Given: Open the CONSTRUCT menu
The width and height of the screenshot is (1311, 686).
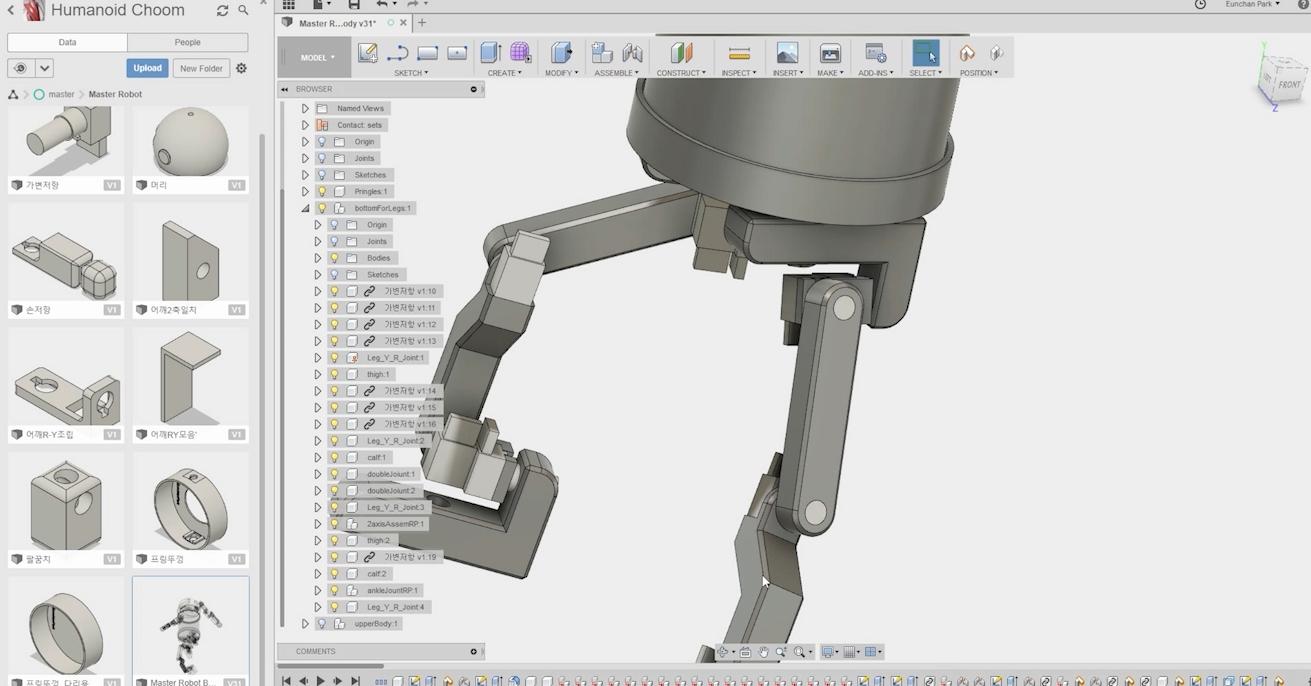Looking at the screenshot, I should click(x=681, y=73).
